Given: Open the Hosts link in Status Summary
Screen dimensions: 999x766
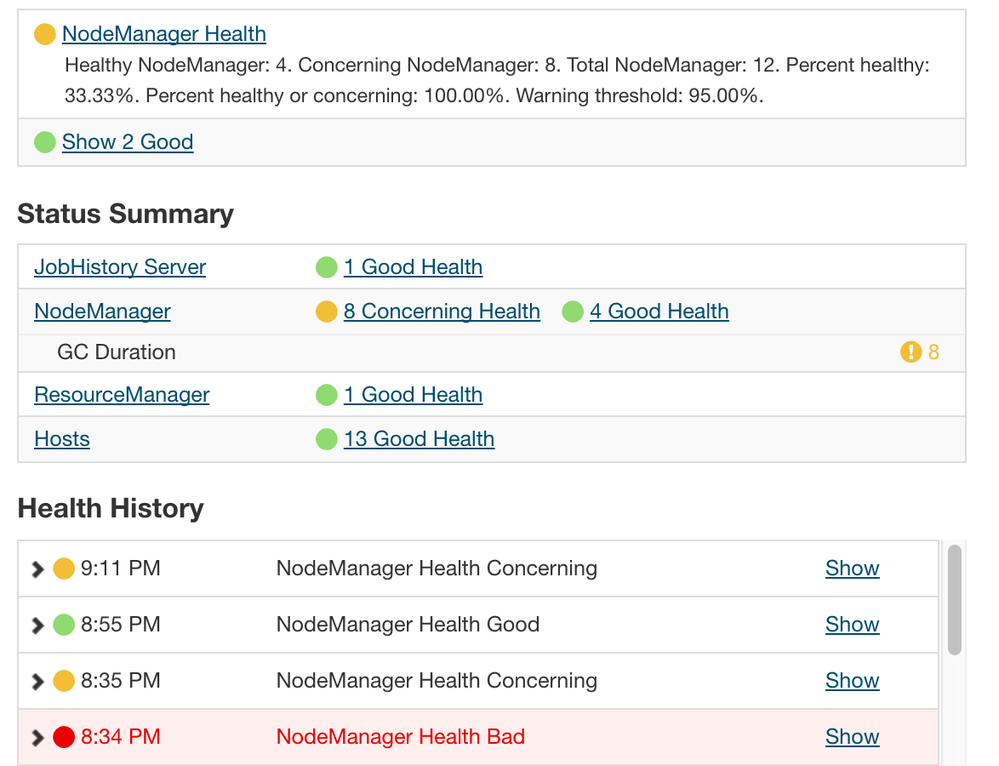Looking at the screenshot, I should click(62, 439).
